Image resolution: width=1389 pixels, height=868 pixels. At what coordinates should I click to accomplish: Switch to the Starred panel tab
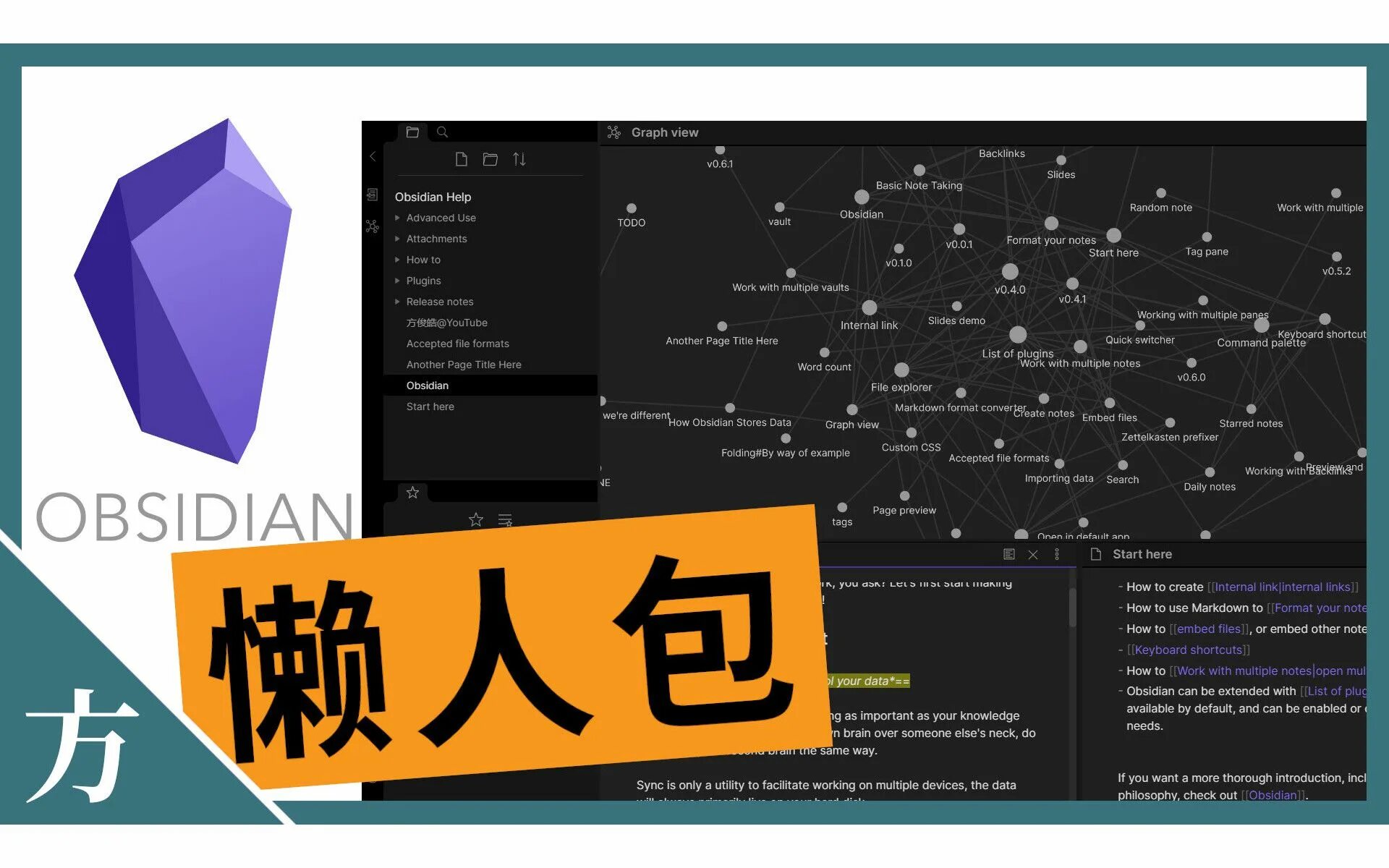coord(412,493)
